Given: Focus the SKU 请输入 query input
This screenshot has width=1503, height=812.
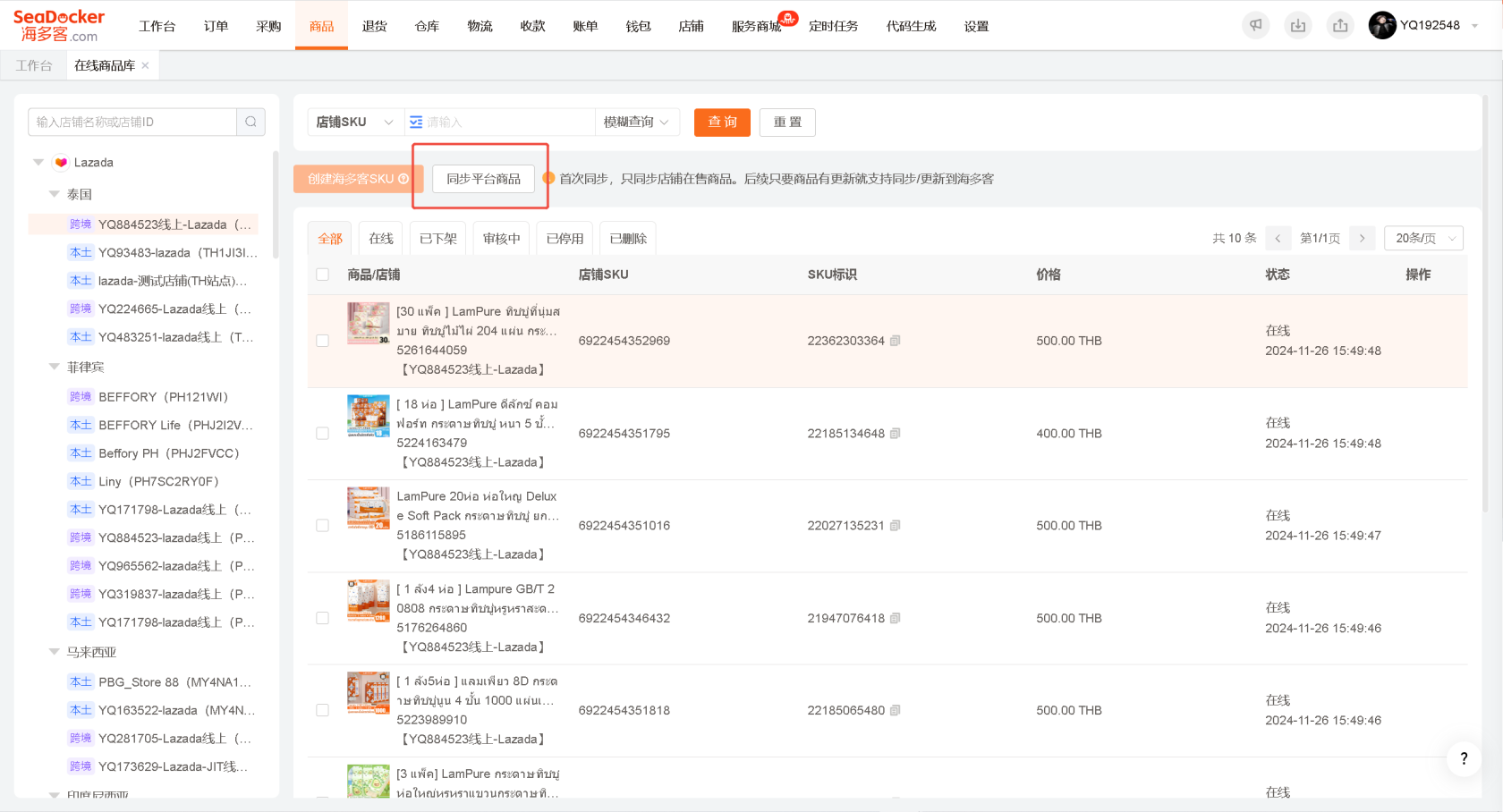Looking at the screenshot, I should point(509,122).
